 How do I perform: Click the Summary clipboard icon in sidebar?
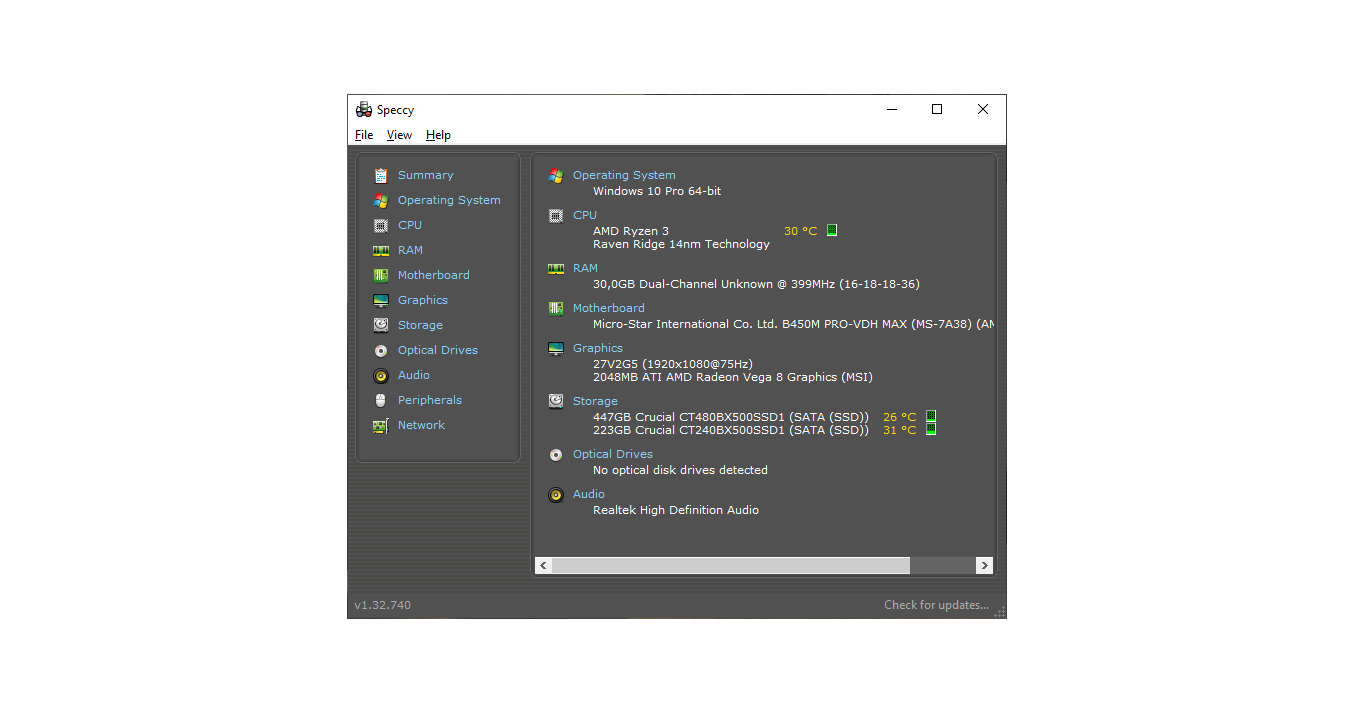click(380, 175)
